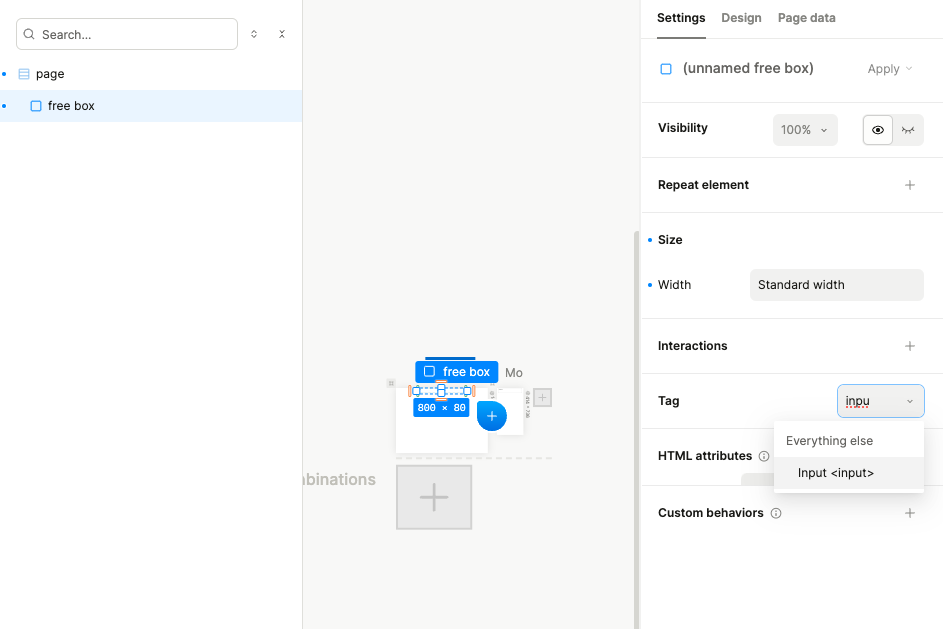The height and width of the screenshot is (629, 943).
Task: Open the Tag combo box chevron
Action: (909, 401)
